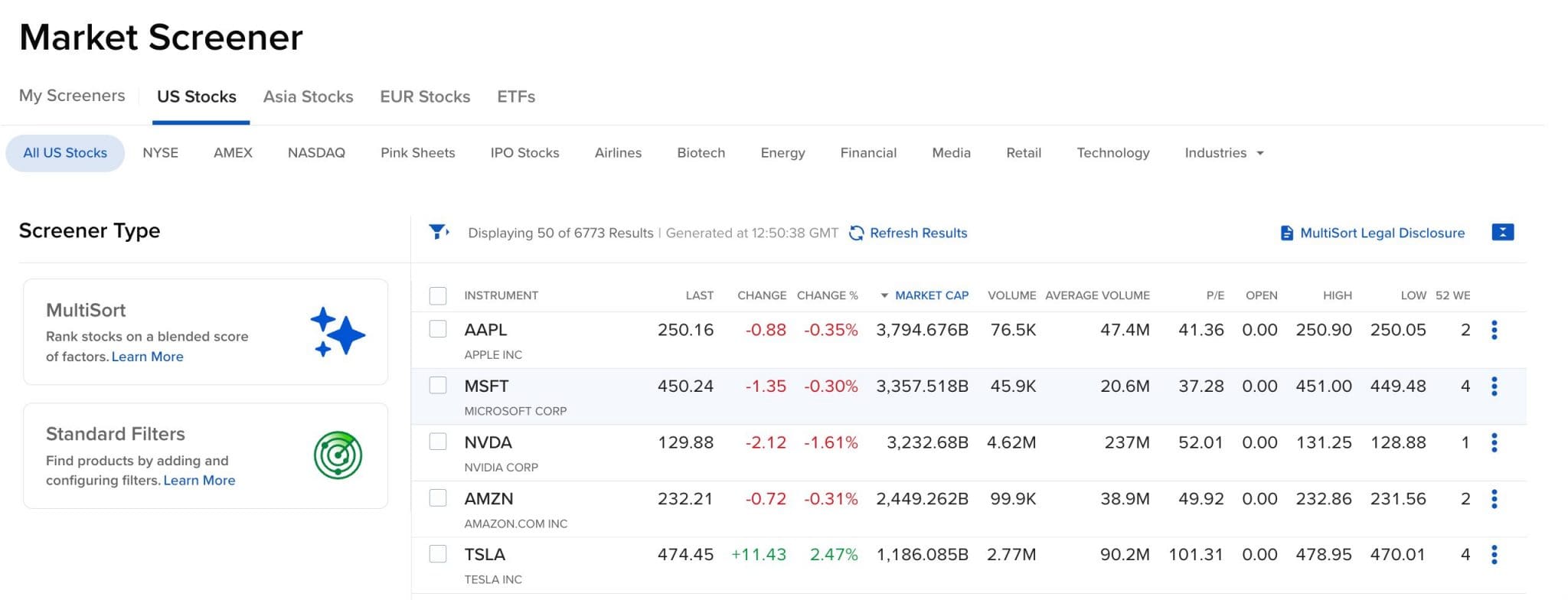Select the MultiSort screener card title
Viewport: 1568px width, 600px height.
point(86,310)
